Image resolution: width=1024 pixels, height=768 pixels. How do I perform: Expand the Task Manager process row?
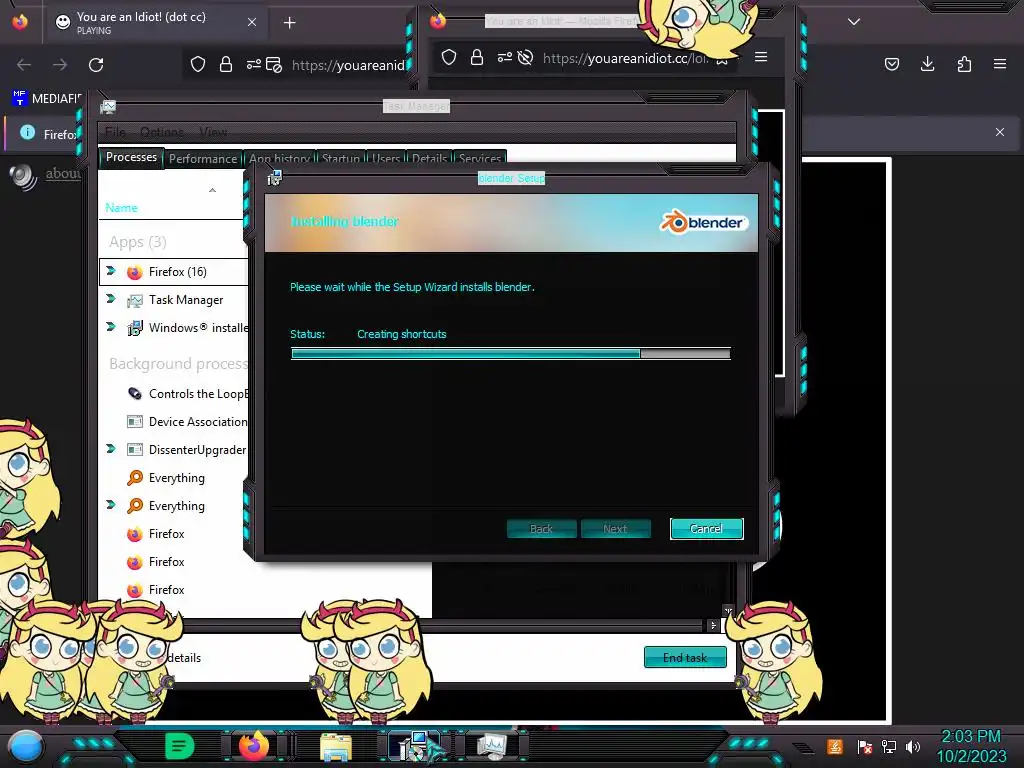111,299
